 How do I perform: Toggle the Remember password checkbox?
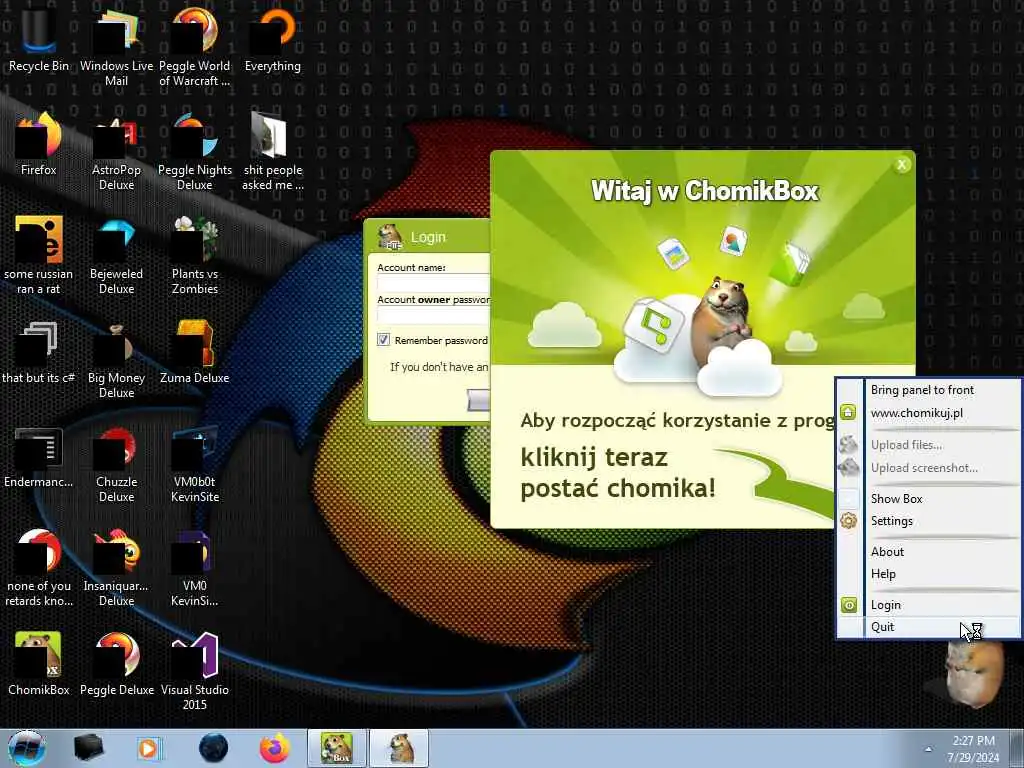(x=383, y=340)
